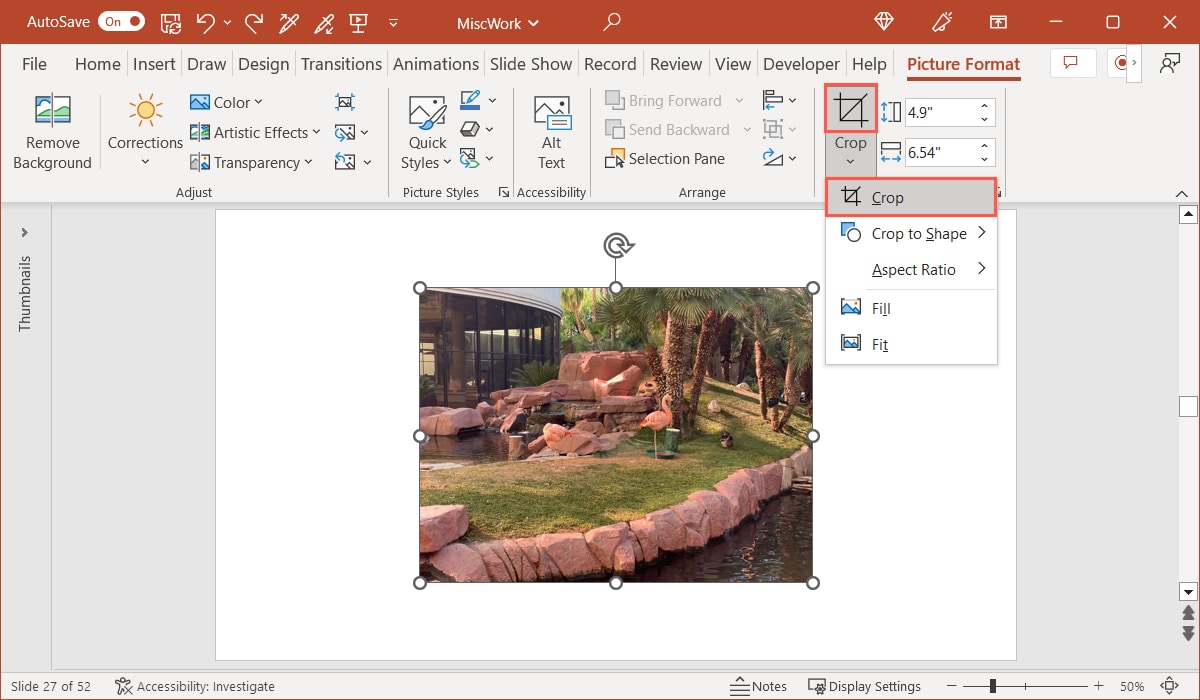Click the Compress Pictures icon
The image size is (1200, 700).
click(345, 101)
